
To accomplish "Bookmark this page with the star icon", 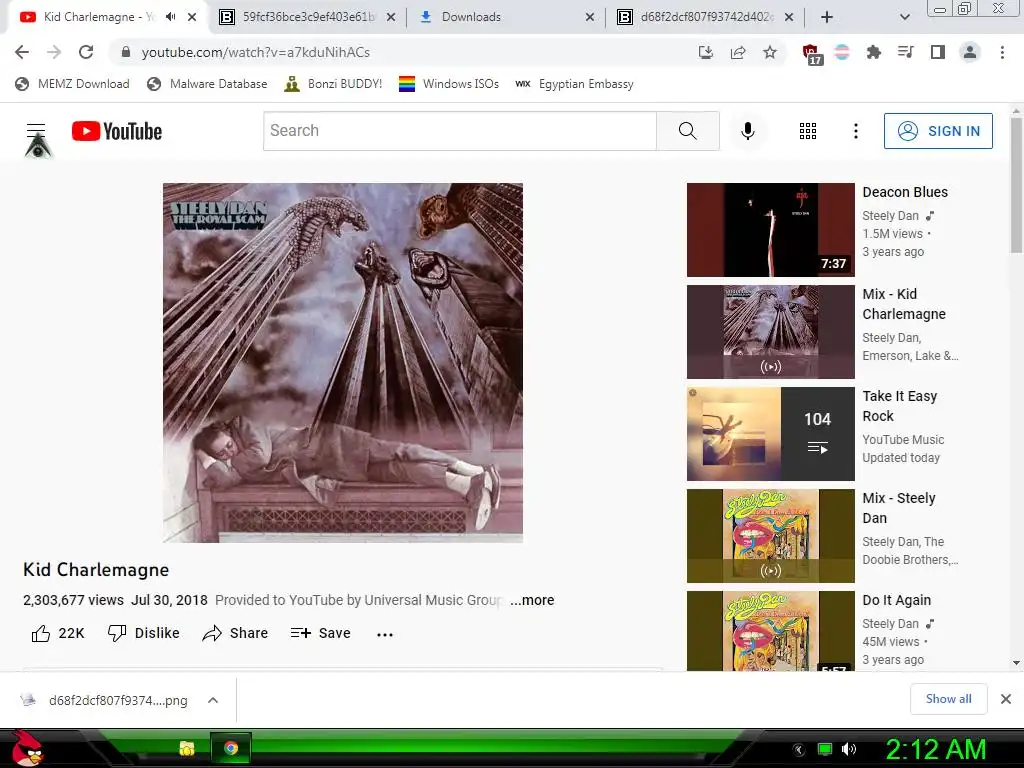I will point(770,52).
